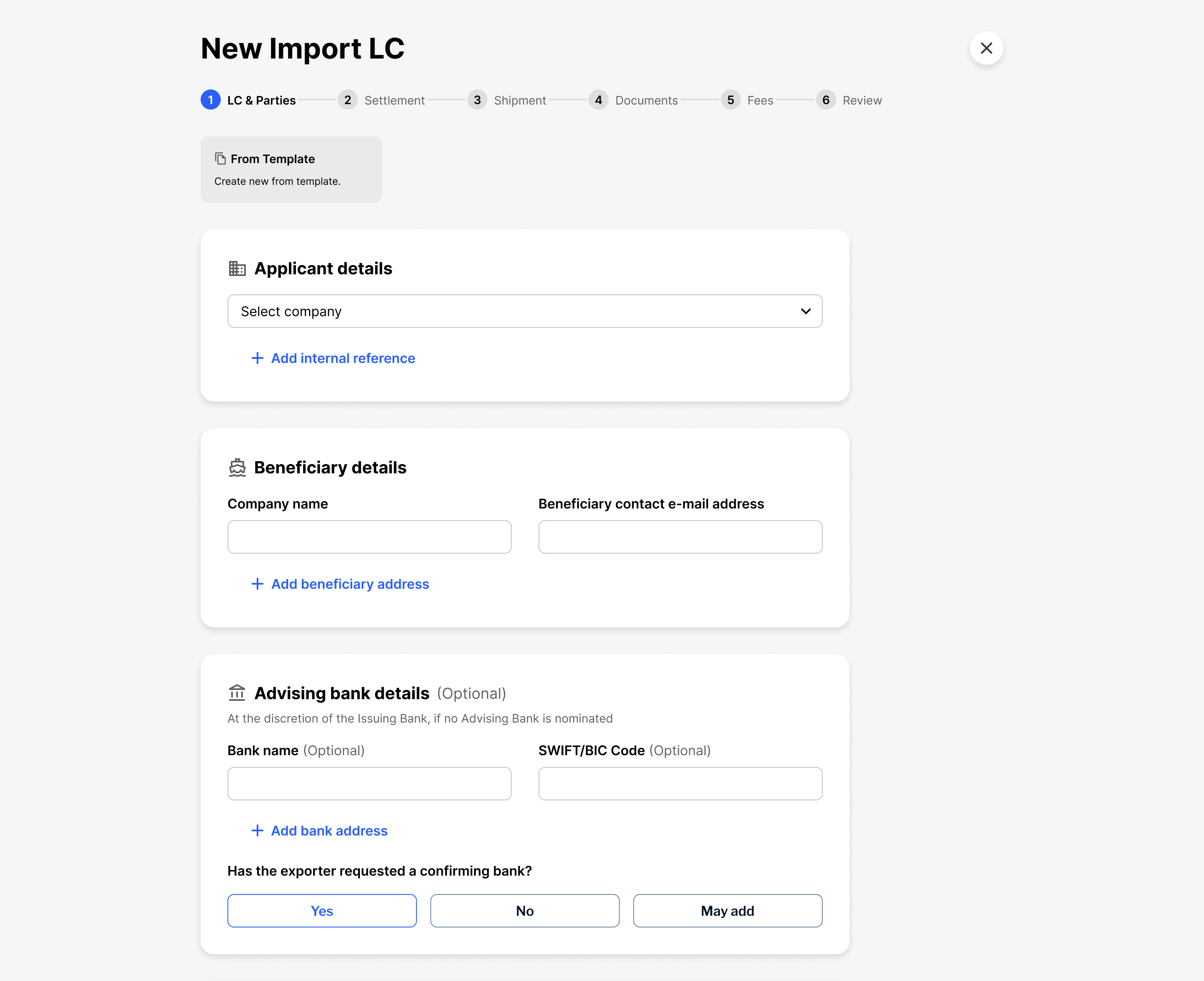Click the confirming bank question text
Screen dimensions: 1204x981
(x=380, y=871)
